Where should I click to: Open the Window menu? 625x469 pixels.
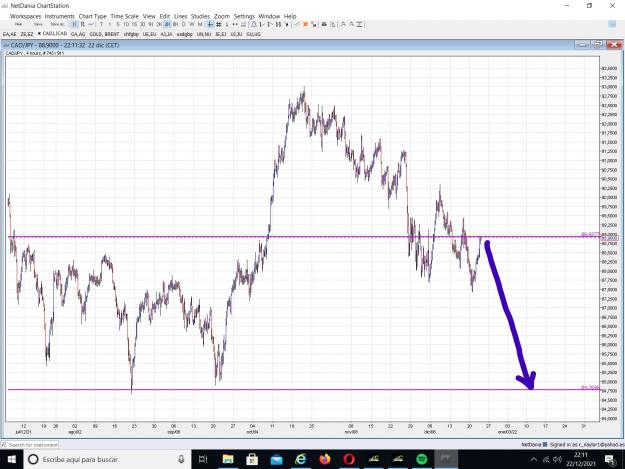(x=269, y=16)
